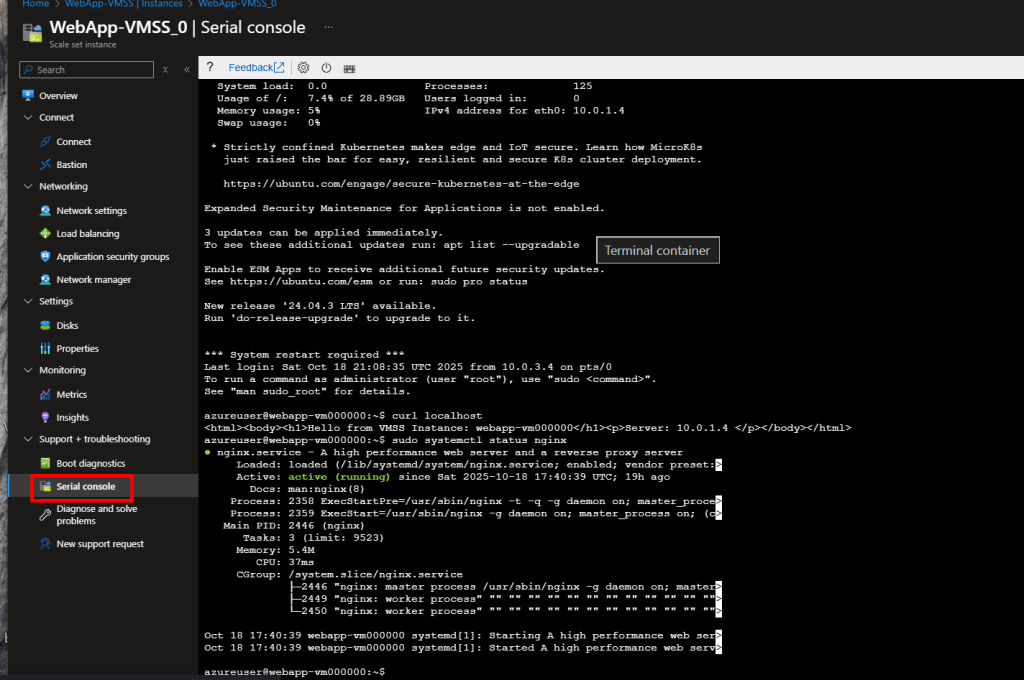Collapse the Connect section
This screenshot has height=680, width=1024.
28,118
